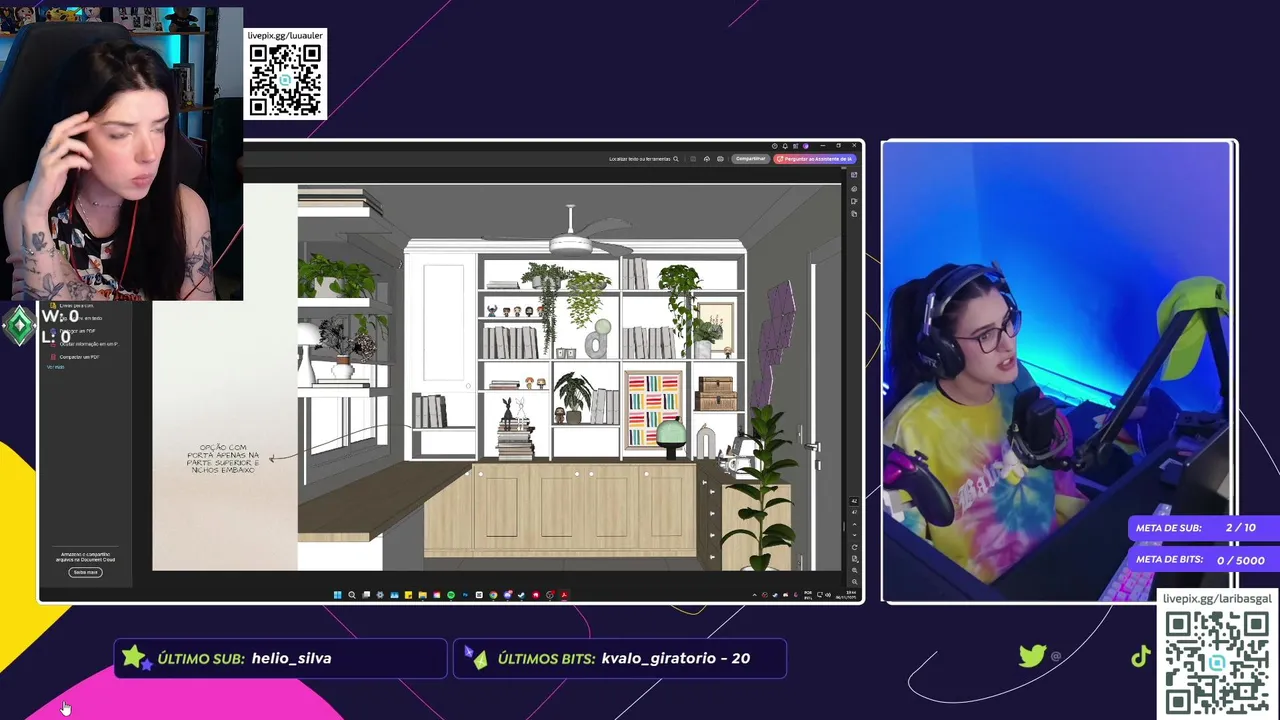The image size is (1280, 720).
Task: Open the search magnifier in Acrobat toolbar
Action: click(x=676, y=159)
